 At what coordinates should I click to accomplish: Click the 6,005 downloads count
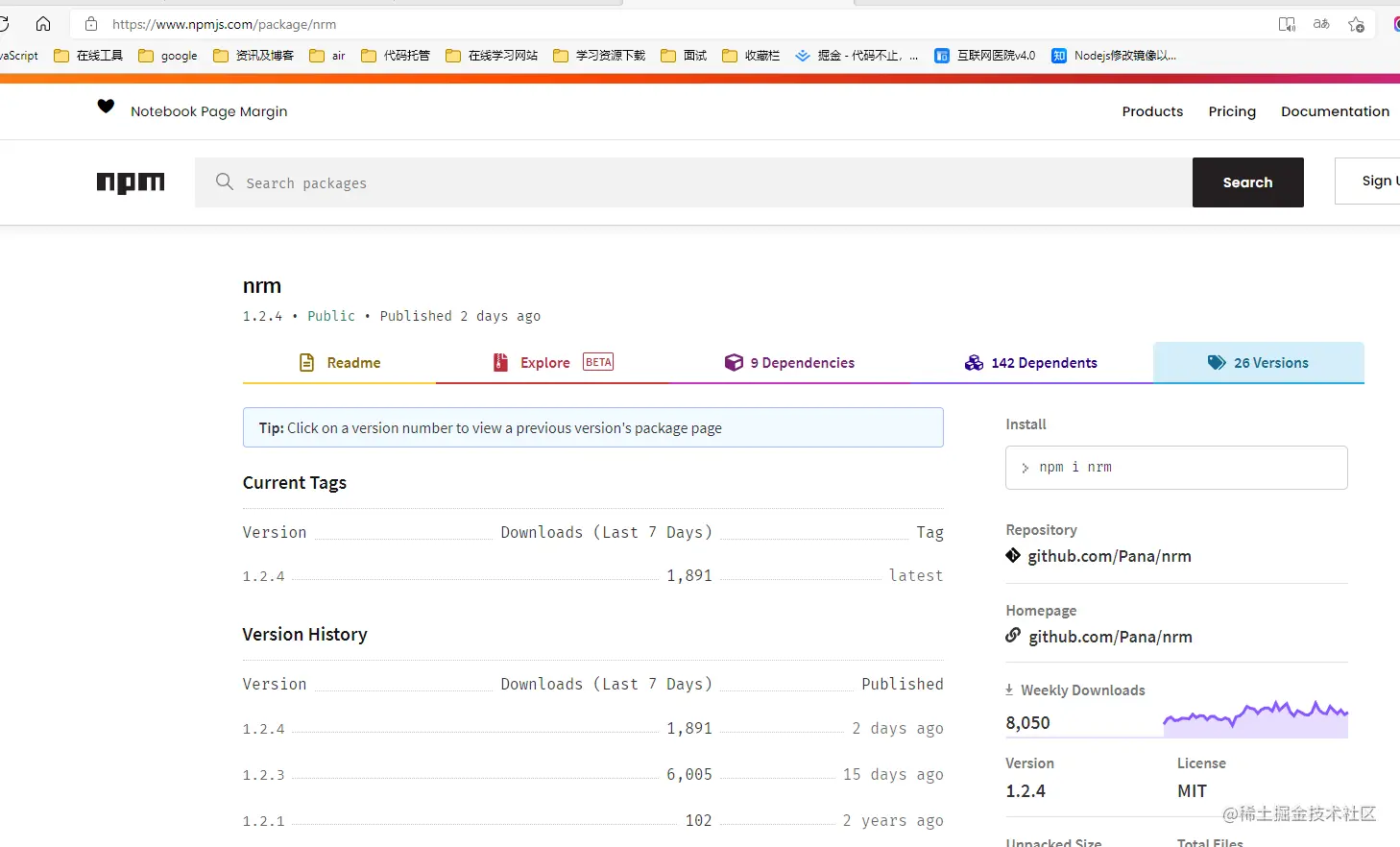[689, 774]
